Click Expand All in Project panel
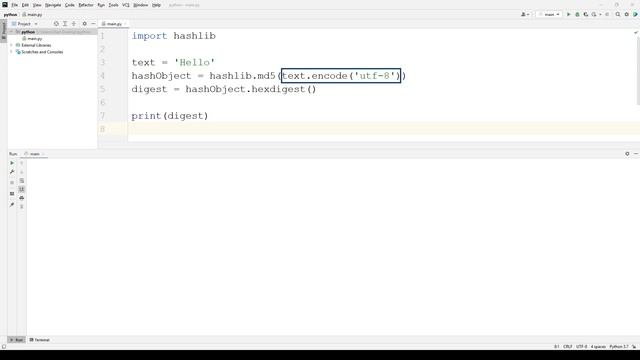This screenshot has width=640, height=360. tap(65, 24)
